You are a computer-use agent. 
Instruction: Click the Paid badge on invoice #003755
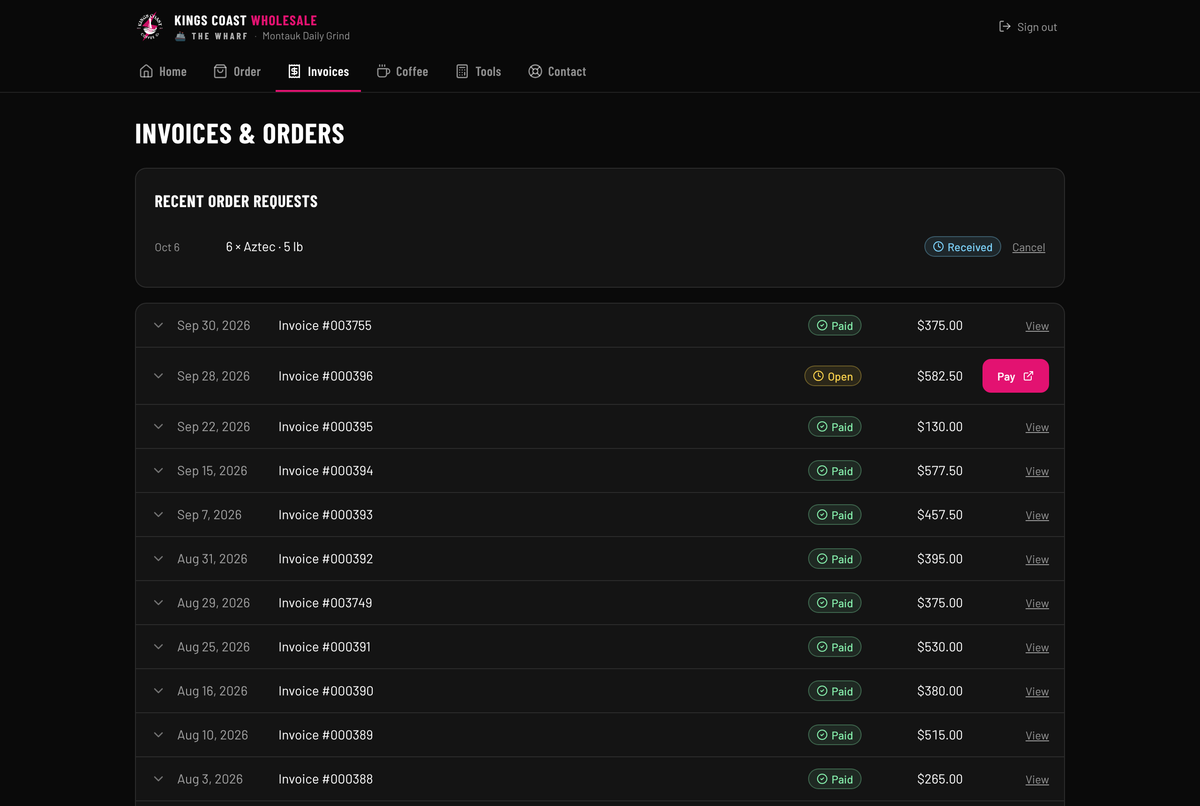[x=835, y=326]
